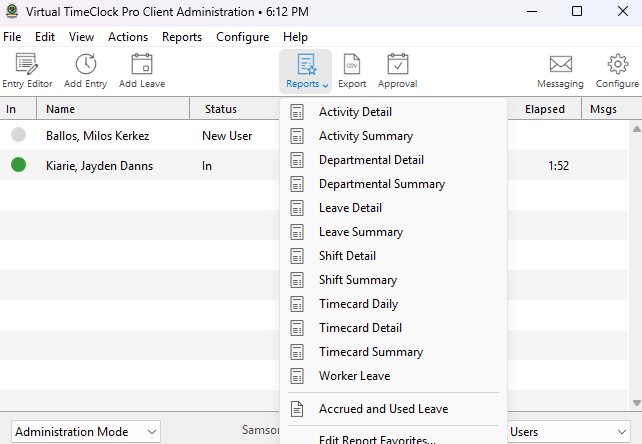Click the report icon beside Worker Leave

[x=297, y=376]
